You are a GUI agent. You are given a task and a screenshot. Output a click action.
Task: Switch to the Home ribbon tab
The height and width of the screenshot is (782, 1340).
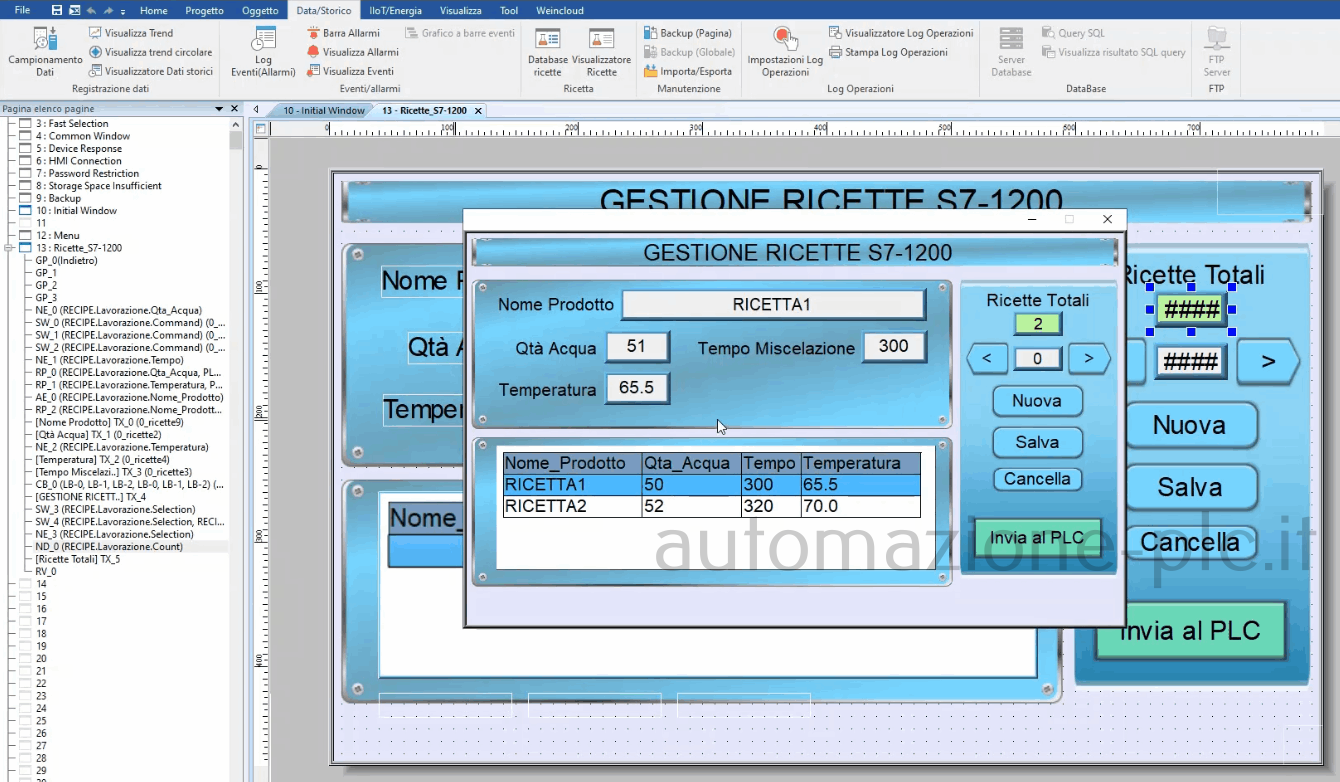(154, 10)
